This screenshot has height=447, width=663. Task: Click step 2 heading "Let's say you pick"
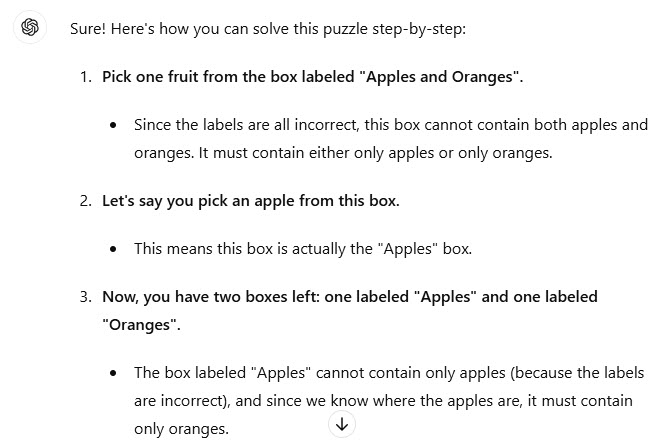click(250, 201)
